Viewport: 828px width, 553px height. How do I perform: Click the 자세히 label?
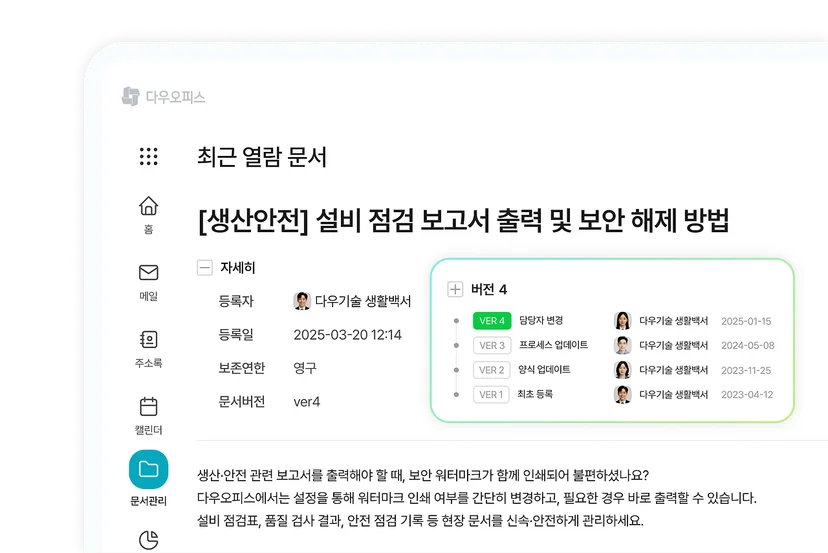coord(238,268)
